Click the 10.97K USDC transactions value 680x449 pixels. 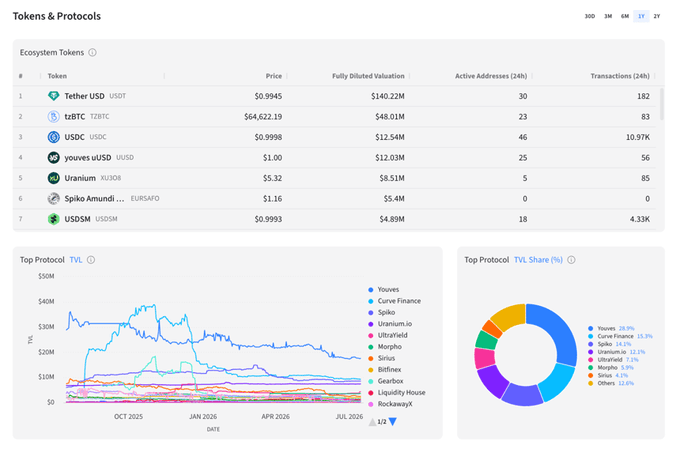click(x=638, y=137)
